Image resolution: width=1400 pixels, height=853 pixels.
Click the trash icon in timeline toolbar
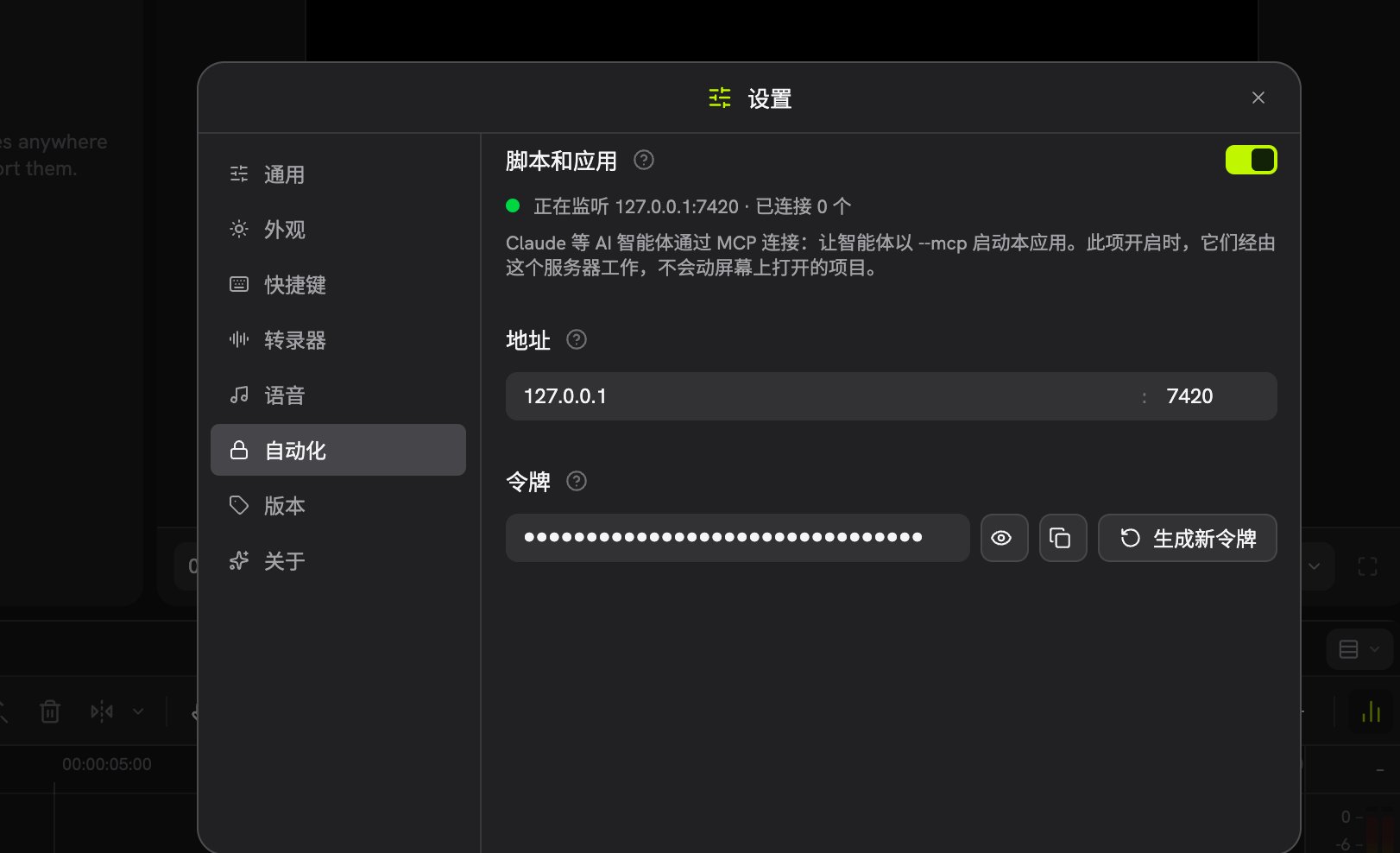point(50,711)
